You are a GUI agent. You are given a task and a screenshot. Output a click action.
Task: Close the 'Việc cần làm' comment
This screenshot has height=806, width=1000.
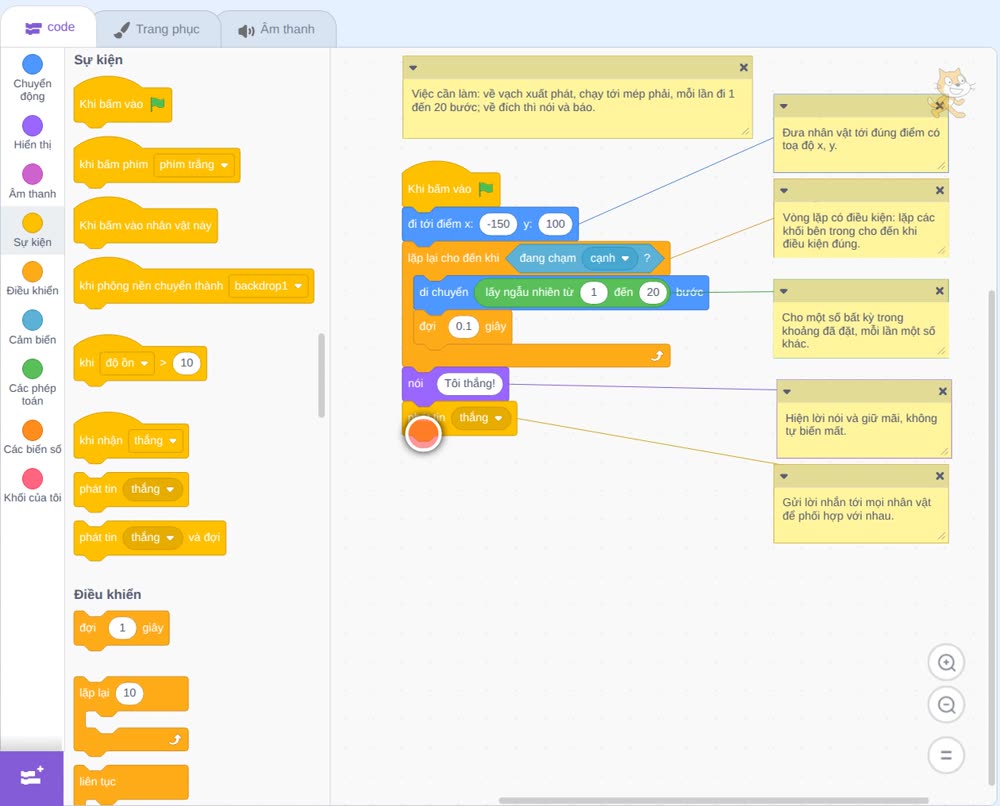(x=743, y=68)
